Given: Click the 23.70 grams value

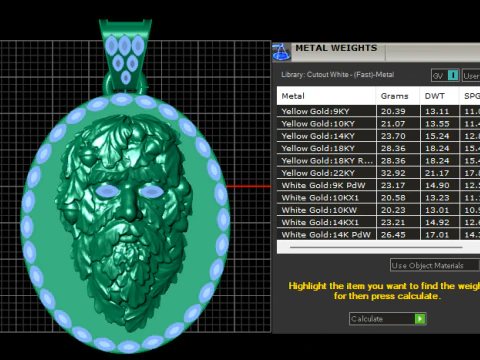Looking at the screenshot, I should point(393,136).
